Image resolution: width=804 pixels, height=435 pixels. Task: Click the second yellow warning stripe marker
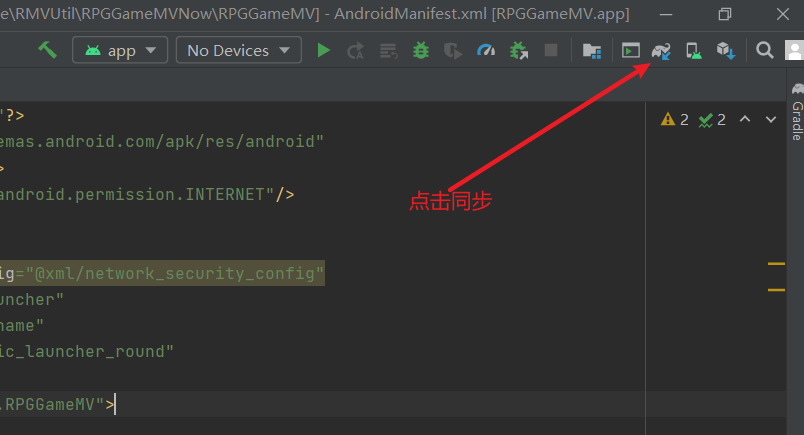point(776,290)
